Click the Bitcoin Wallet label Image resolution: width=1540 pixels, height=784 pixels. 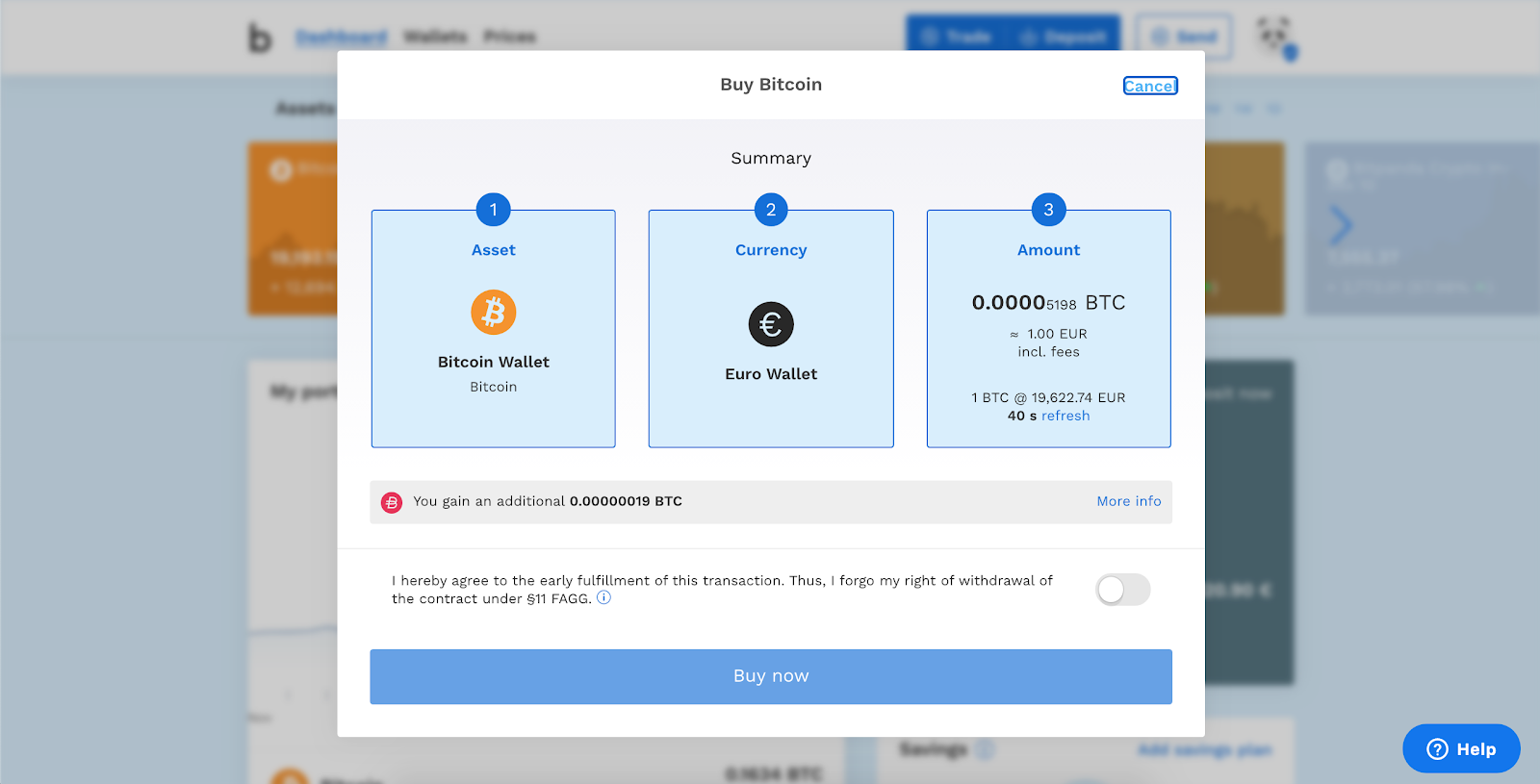pyautogui.click(x=494, y=362)
